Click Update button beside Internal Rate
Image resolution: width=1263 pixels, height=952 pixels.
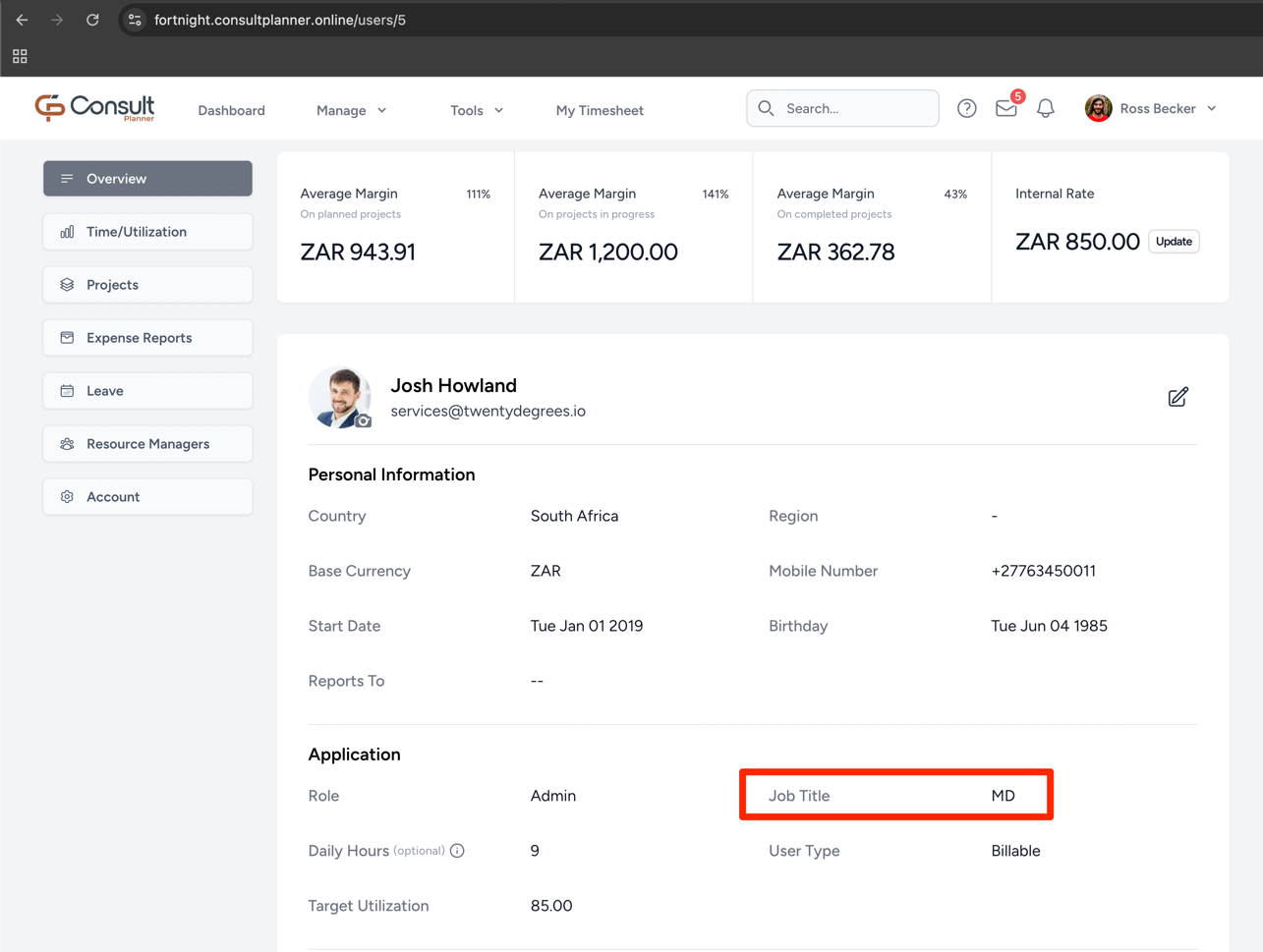point(1174,242)
